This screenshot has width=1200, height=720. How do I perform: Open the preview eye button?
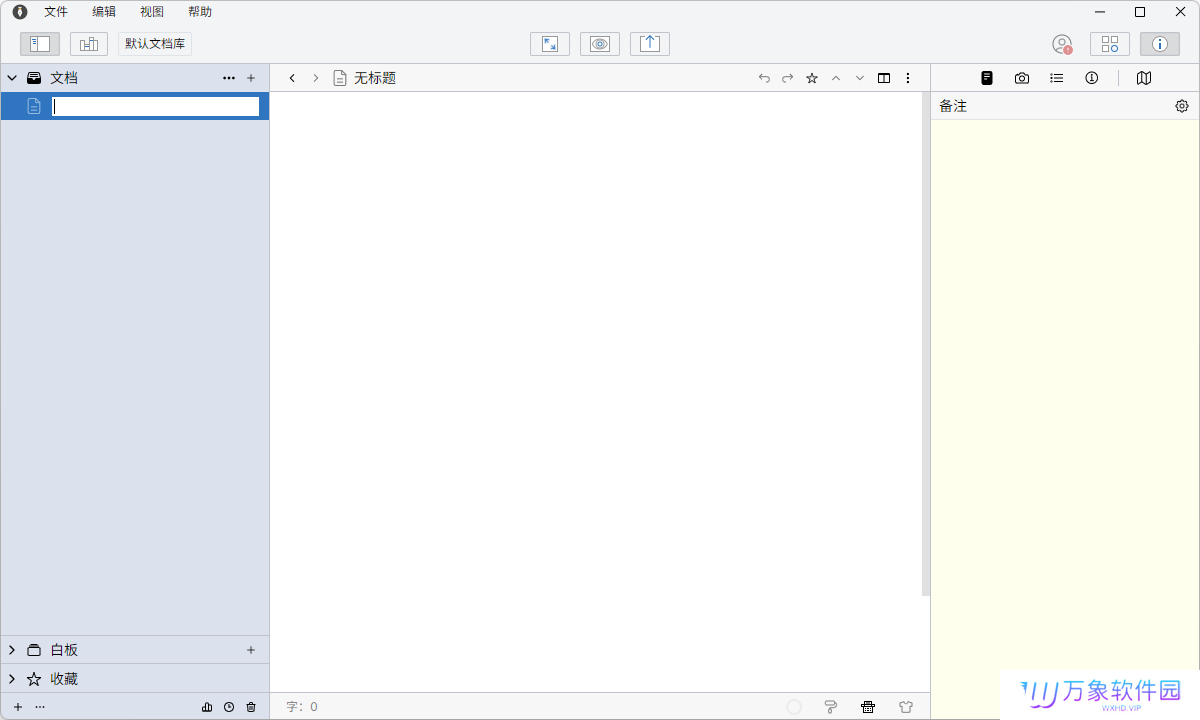pyautogui.click(x=600, y=44)
